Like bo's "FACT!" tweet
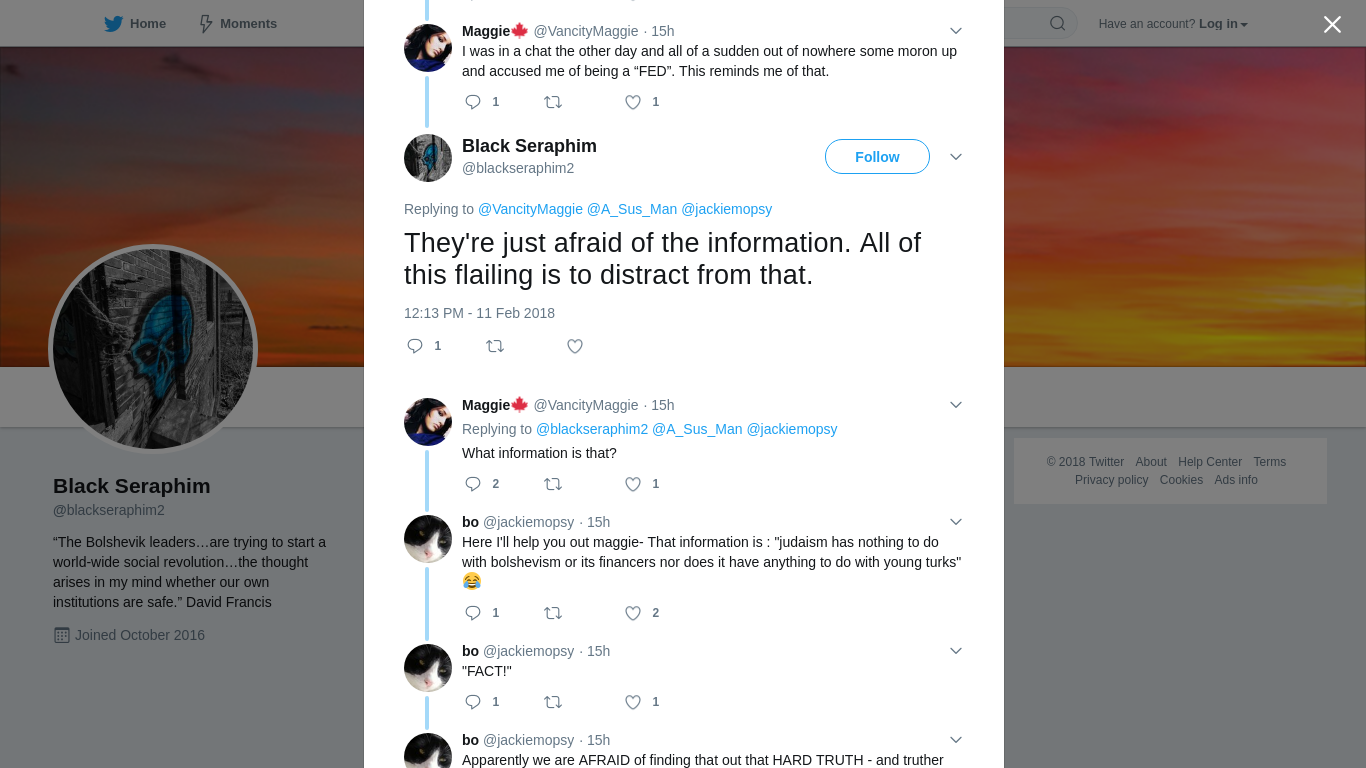The width and height of the screenshot is (1366, 768). coord(633,702)
